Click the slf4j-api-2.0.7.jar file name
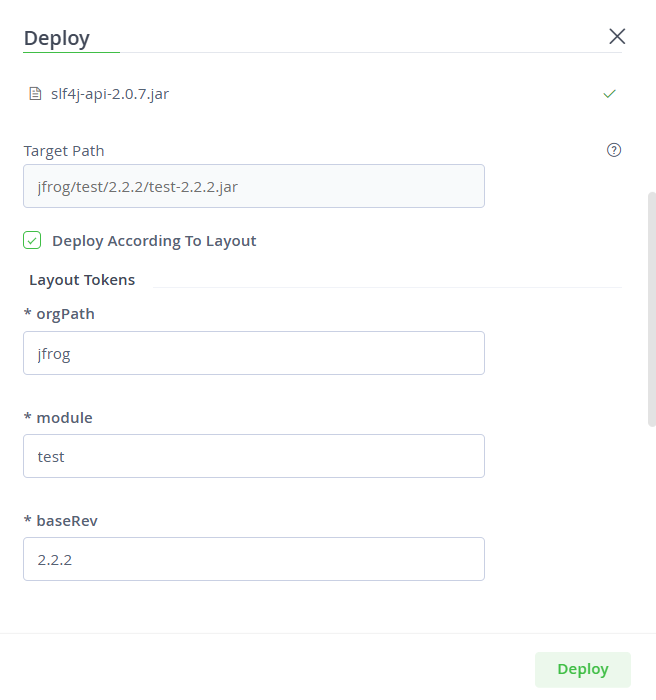Image resolution: width=656 pixels, height=700 pixels. point(110,94)
